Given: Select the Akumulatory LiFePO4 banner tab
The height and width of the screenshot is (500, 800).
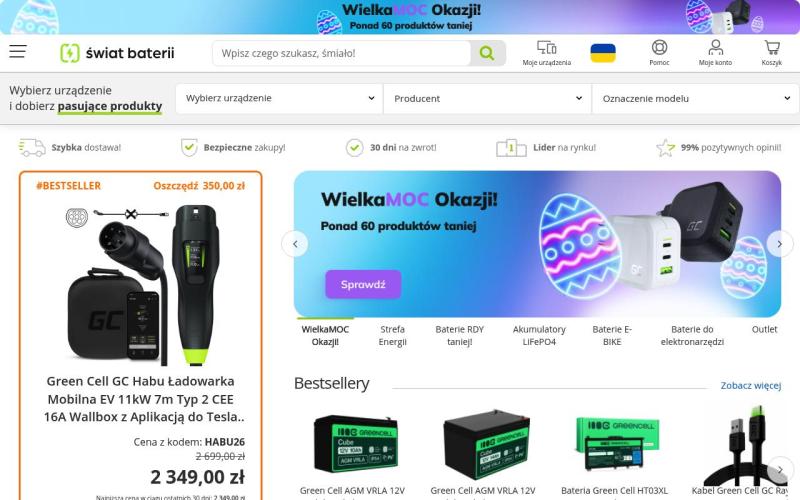Looking at the screenshot, I should [539, 335].
